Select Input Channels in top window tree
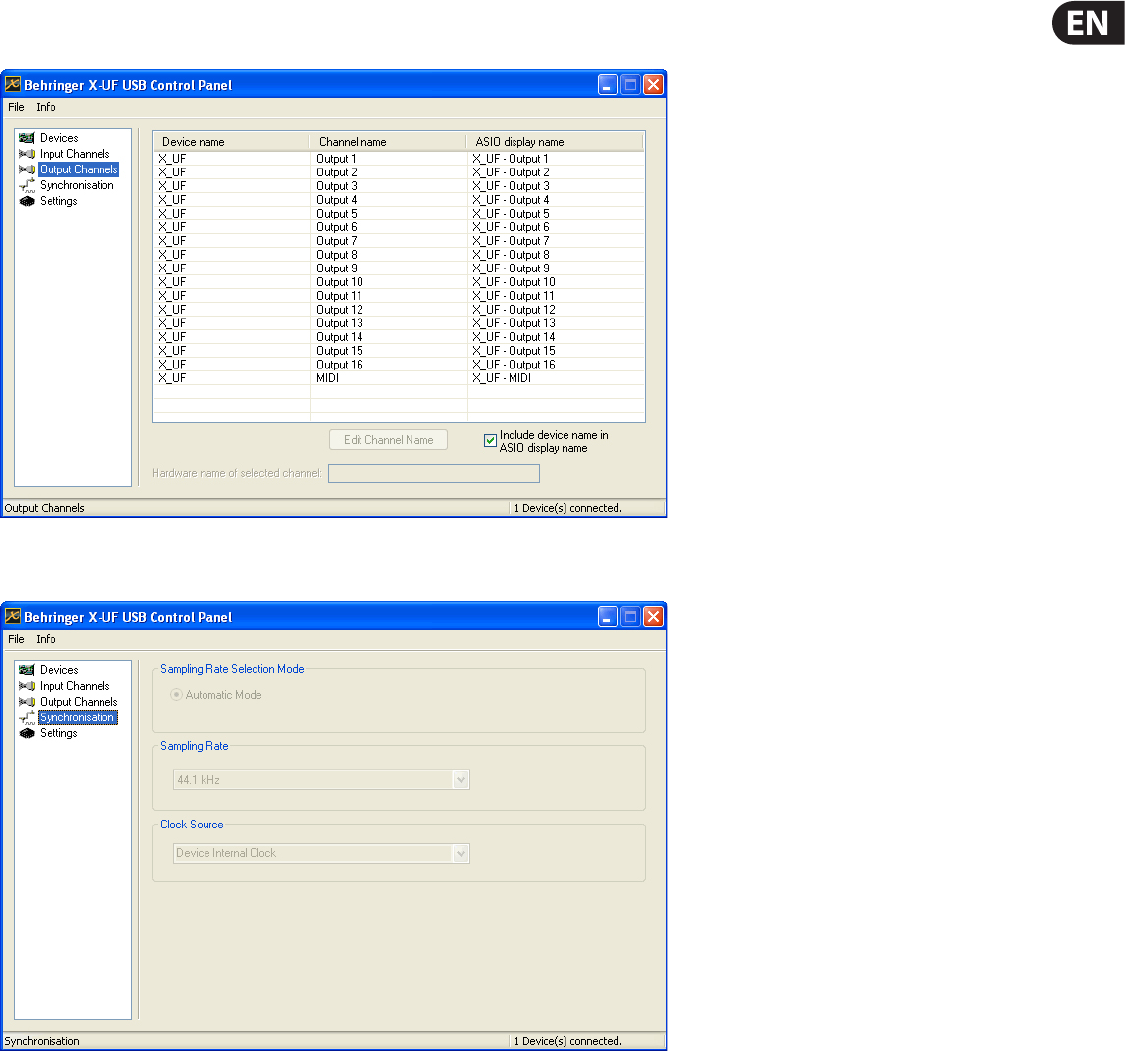This screenshot has height=1051, width=1125. [x=75, y=154]
